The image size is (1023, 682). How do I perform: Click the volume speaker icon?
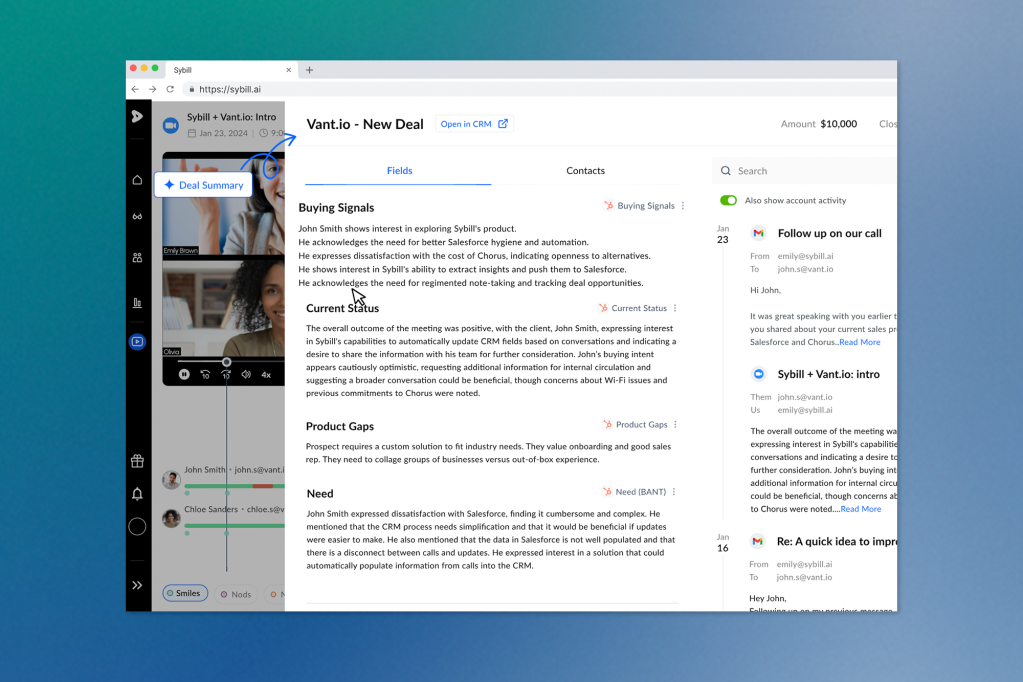pos(246,374)
